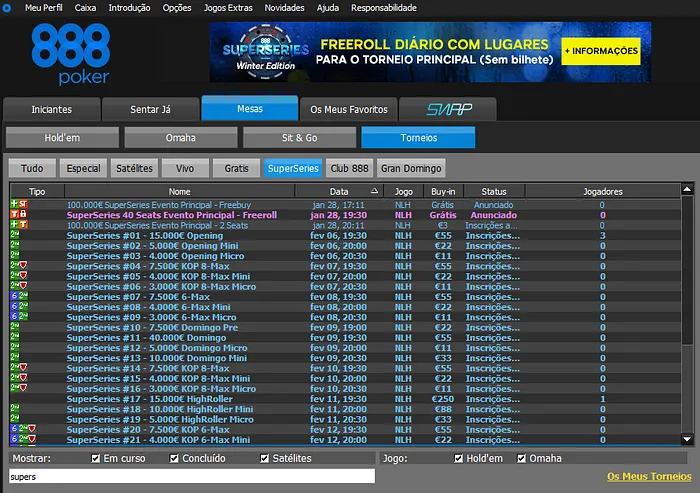Click the scrollbar down arrow of tournament list
This screenshot has width=700, height=493.
[x=687, y=439]
